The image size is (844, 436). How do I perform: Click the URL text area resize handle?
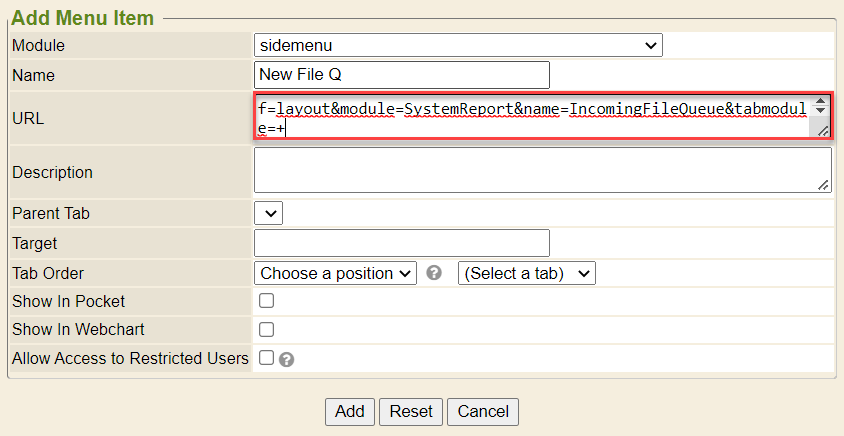coord(822,131)
